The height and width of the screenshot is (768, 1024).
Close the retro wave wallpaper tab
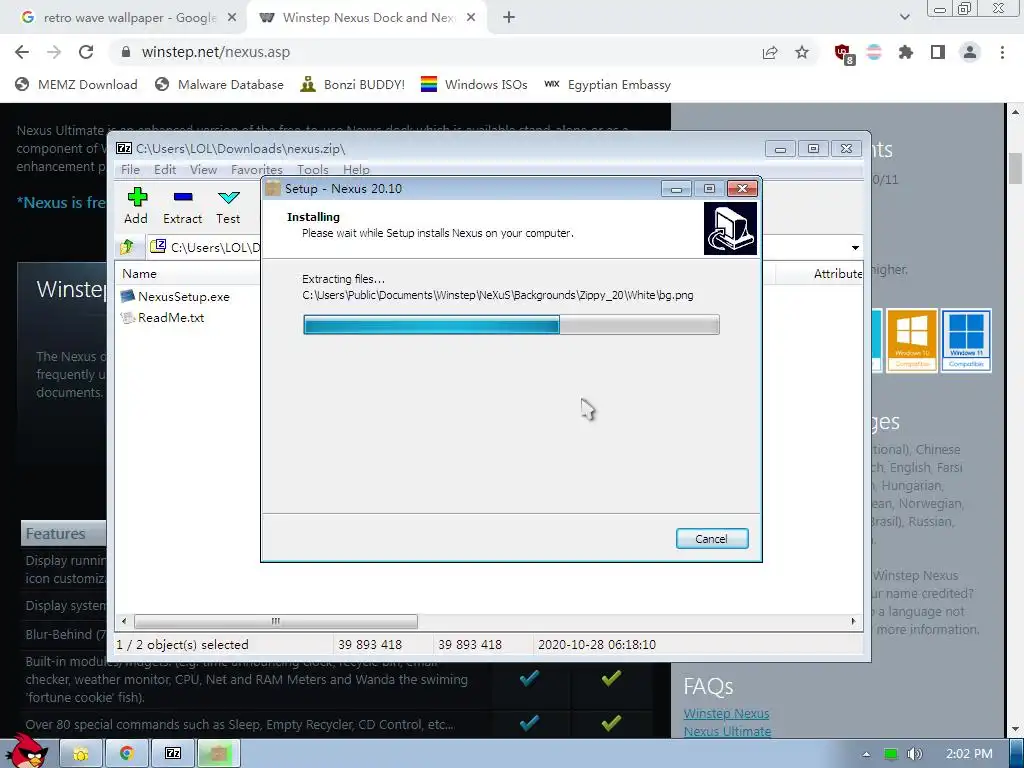click(x=231, y=18)
